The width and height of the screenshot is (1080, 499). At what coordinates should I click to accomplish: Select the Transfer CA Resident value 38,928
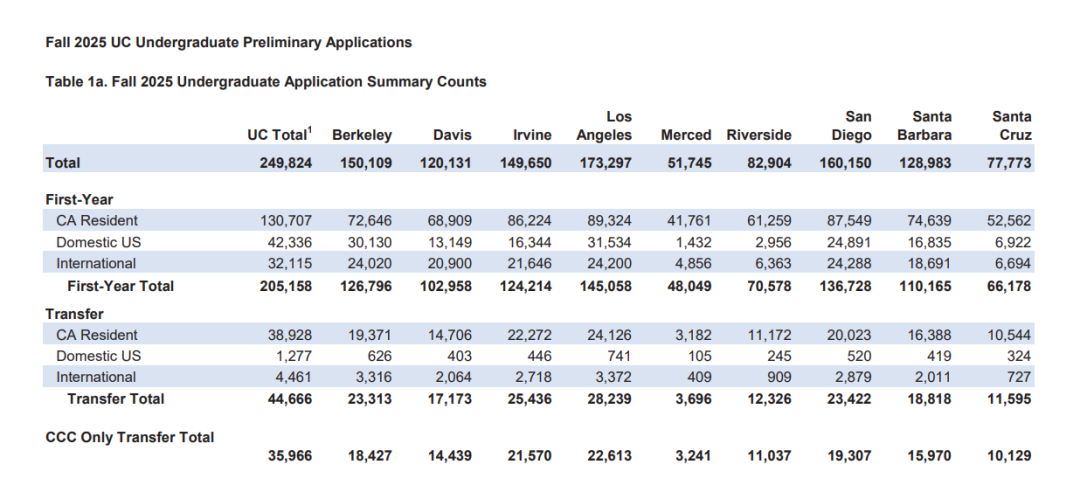coord(287,335)
